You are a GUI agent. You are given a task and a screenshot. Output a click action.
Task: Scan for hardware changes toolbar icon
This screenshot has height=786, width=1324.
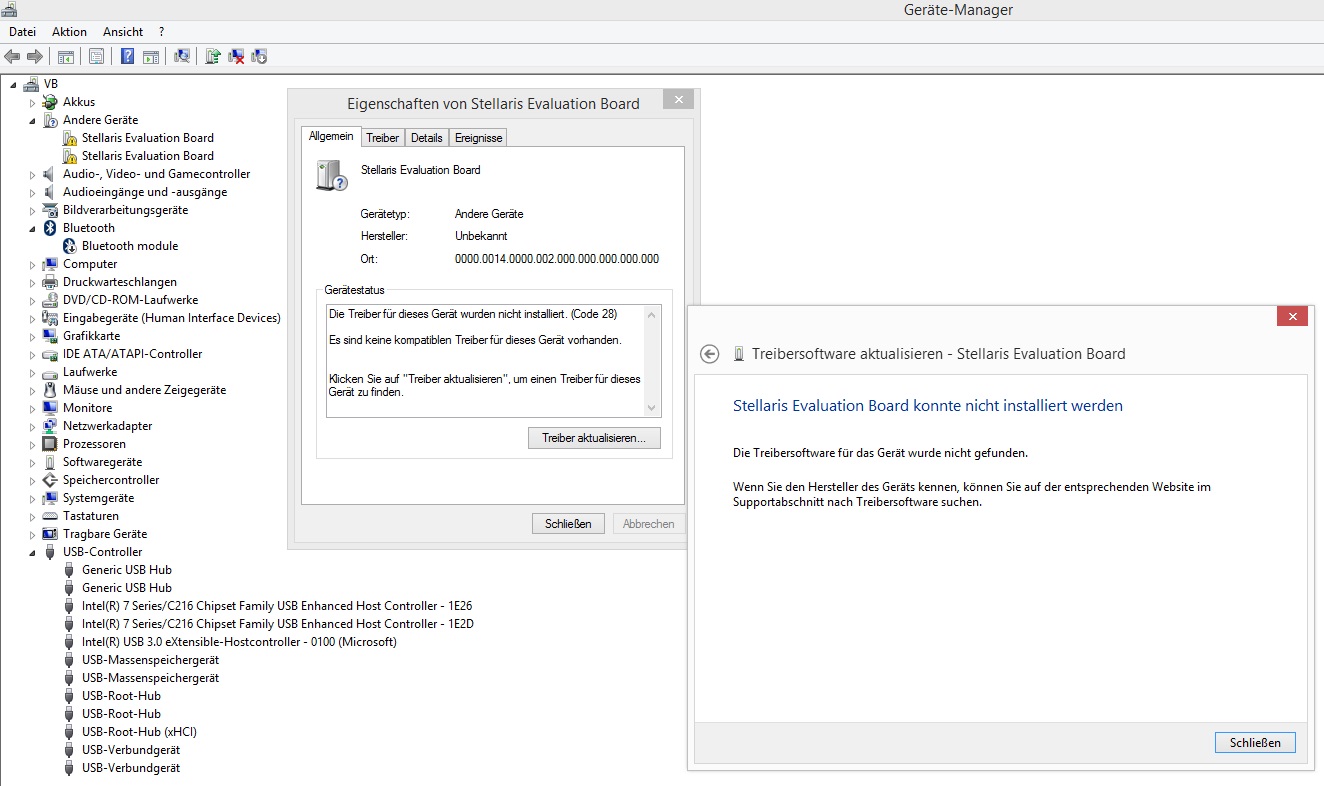pos(182,56)
